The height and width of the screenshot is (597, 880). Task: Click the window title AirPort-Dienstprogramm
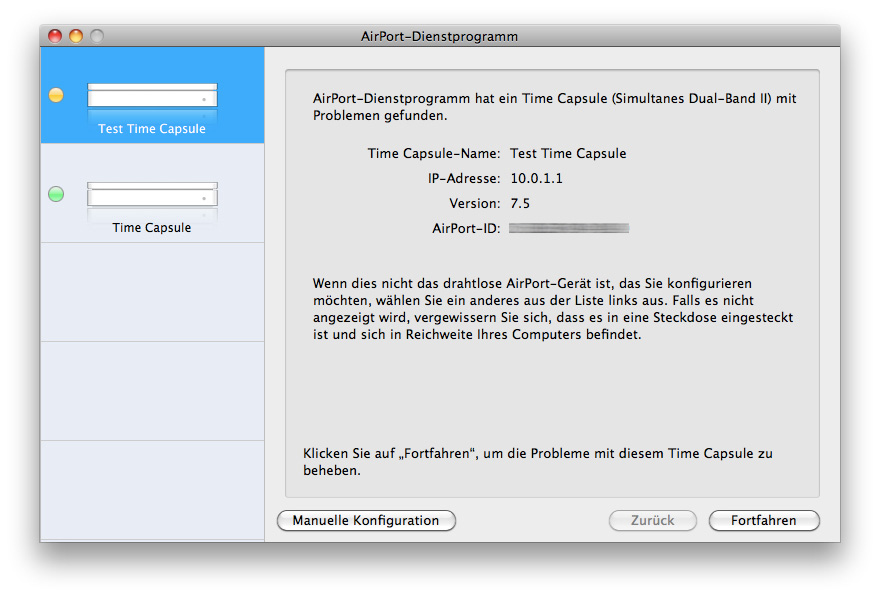tap(439, 36)
